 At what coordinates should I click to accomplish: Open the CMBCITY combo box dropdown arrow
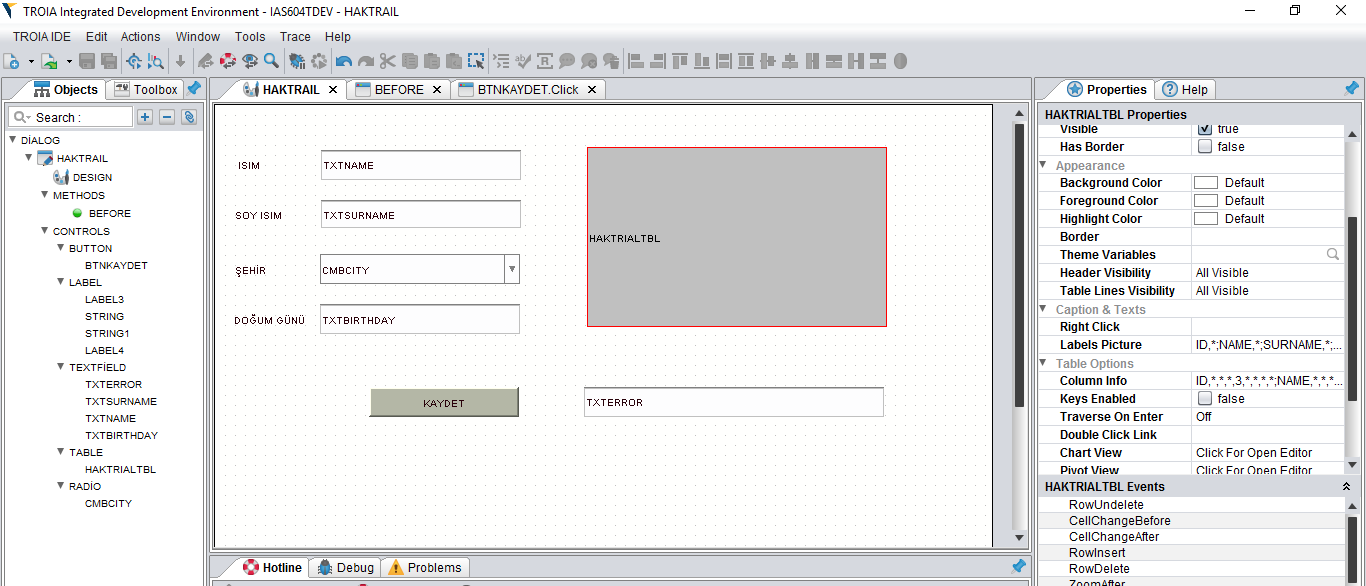tap(511, 269)
